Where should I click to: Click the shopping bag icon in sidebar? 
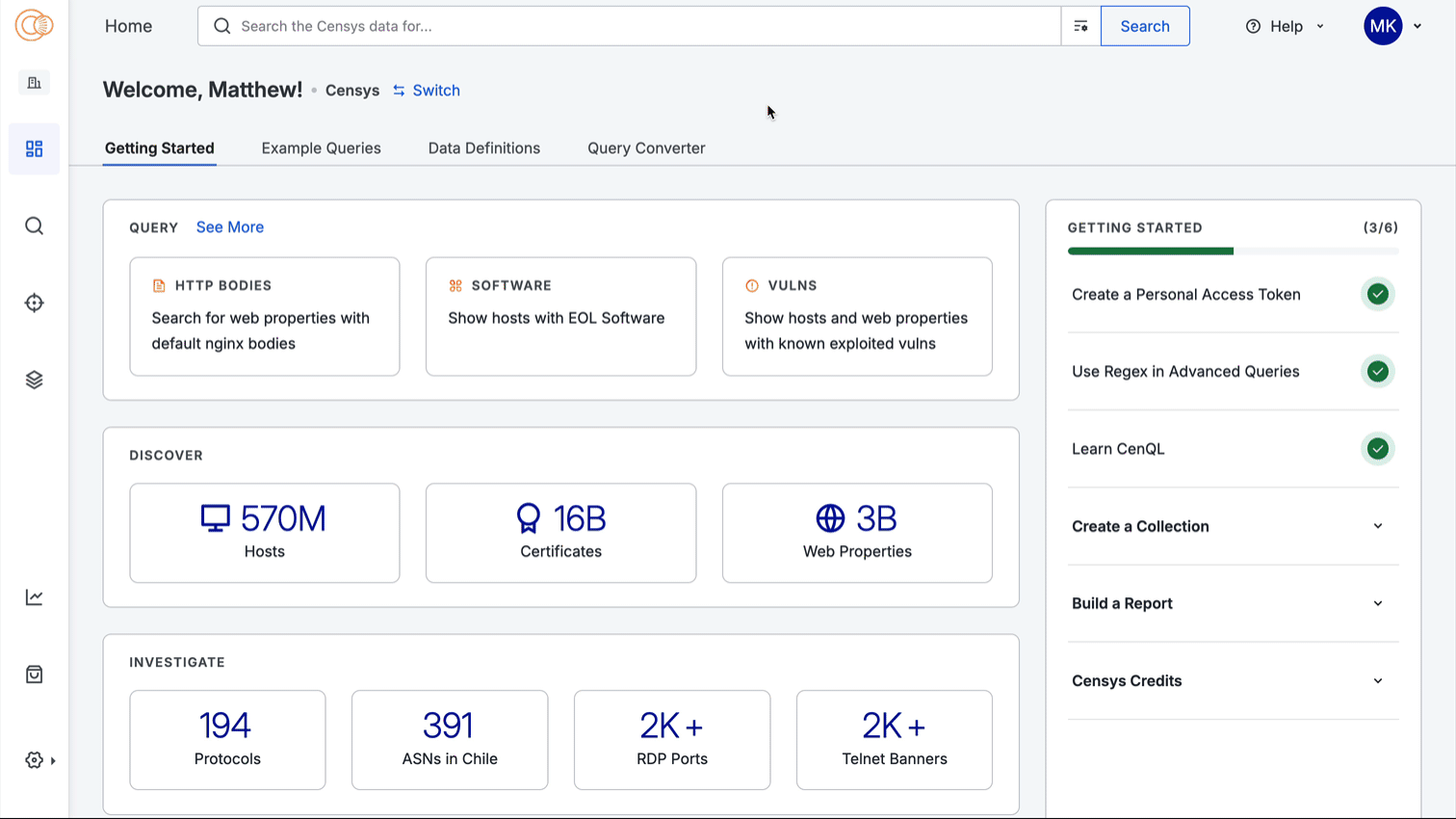tap(34, 674)
